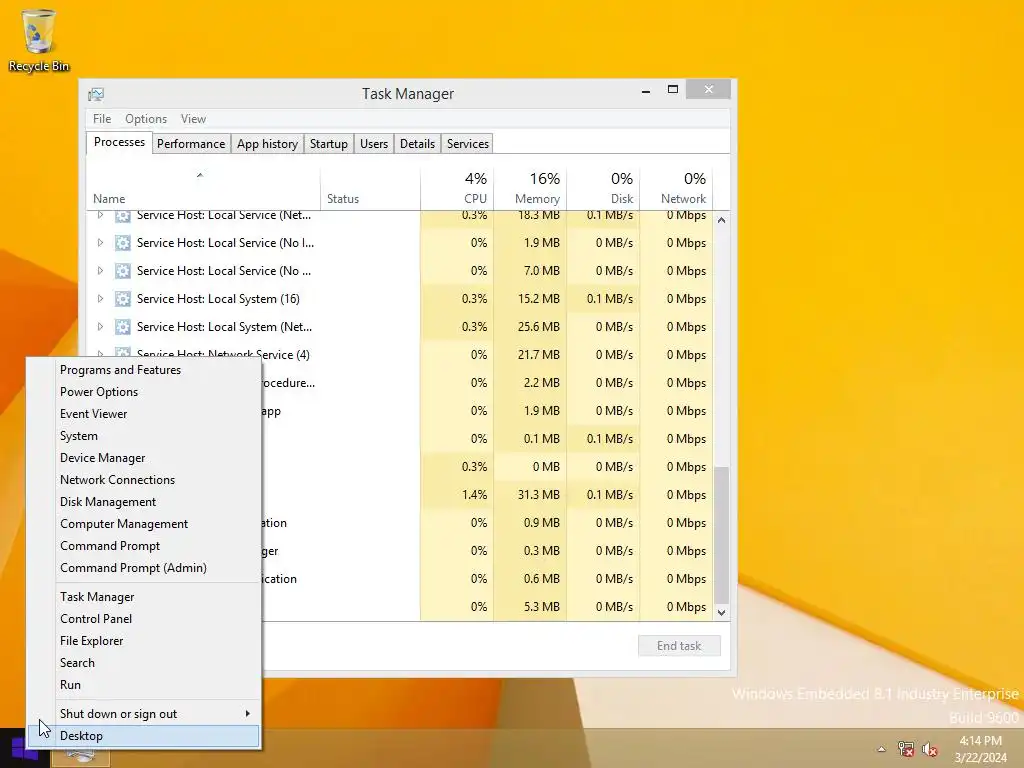The image size is (1024, 768).
Task: Launch Command Prompt (Admin) entry
Action: (144, 568)
